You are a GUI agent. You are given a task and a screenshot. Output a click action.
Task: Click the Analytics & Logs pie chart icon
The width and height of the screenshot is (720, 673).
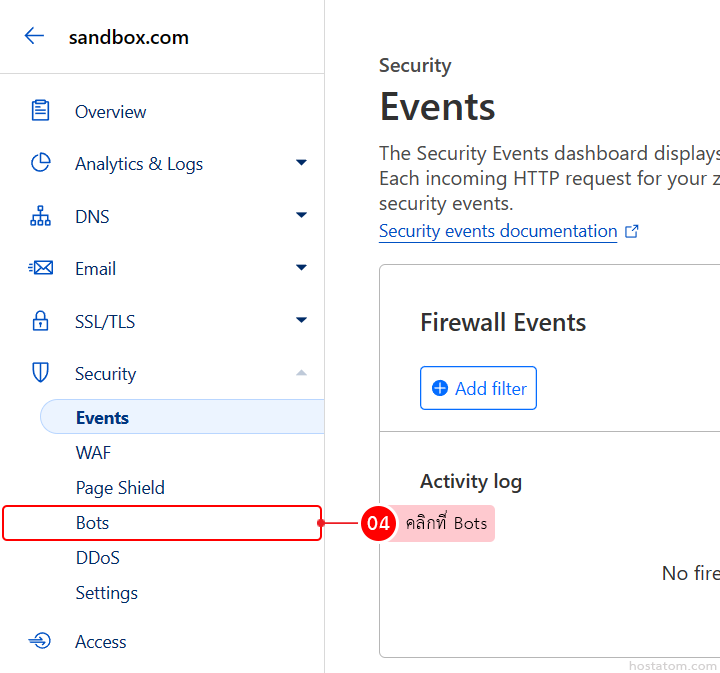(x=40, y=163)
